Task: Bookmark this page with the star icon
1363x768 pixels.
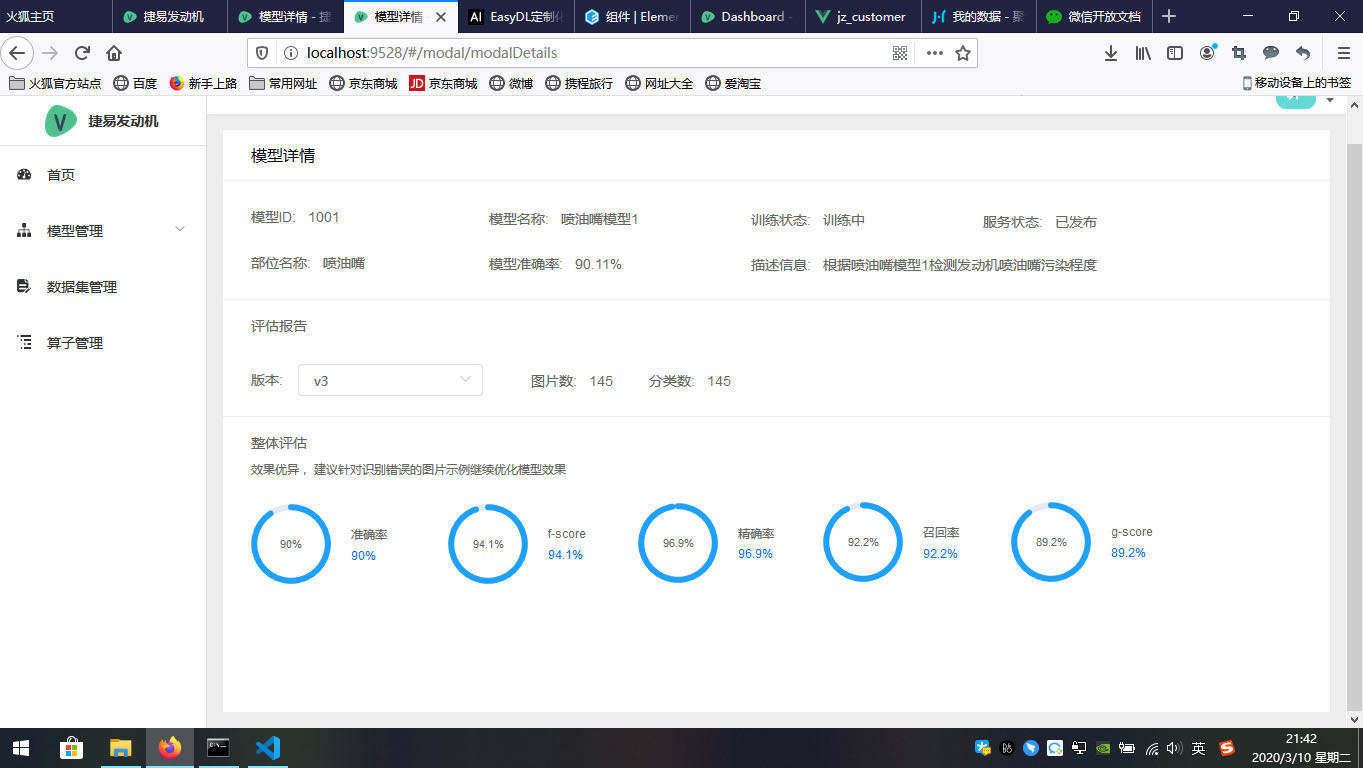Action: pyautogui.click(x=962, y=53)
